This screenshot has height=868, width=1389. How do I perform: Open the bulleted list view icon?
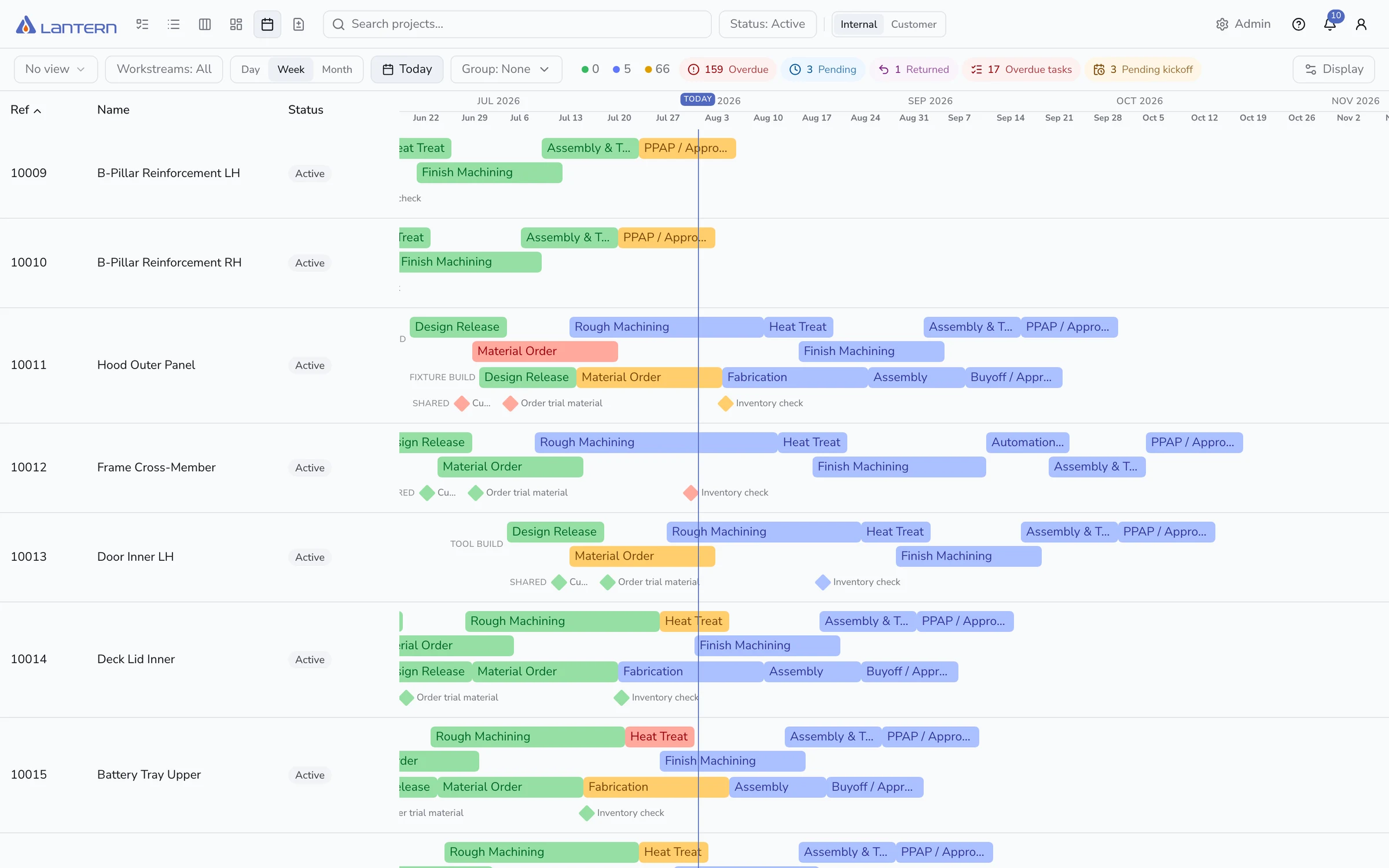pos(173,24)
